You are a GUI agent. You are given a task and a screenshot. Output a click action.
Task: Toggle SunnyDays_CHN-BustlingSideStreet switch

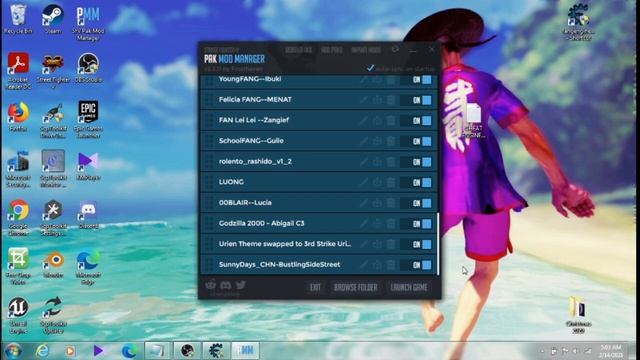coord(421,265)
